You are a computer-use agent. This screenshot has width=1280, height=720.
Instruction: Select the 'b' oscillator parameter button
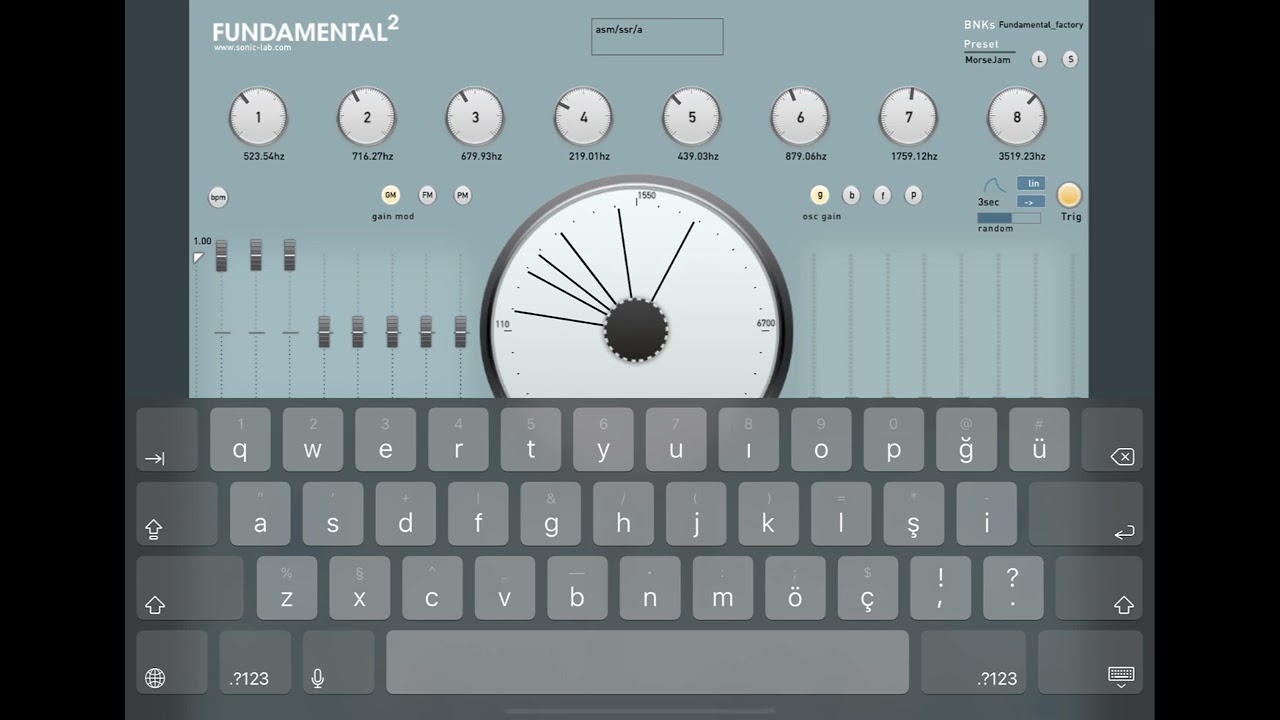click(x=851, y=195)
